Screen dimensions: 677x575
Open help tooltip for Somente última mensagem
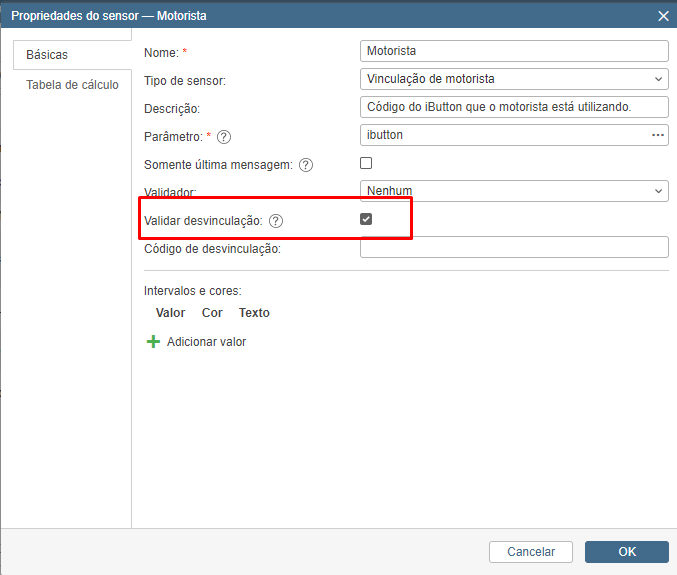[306, 165]
